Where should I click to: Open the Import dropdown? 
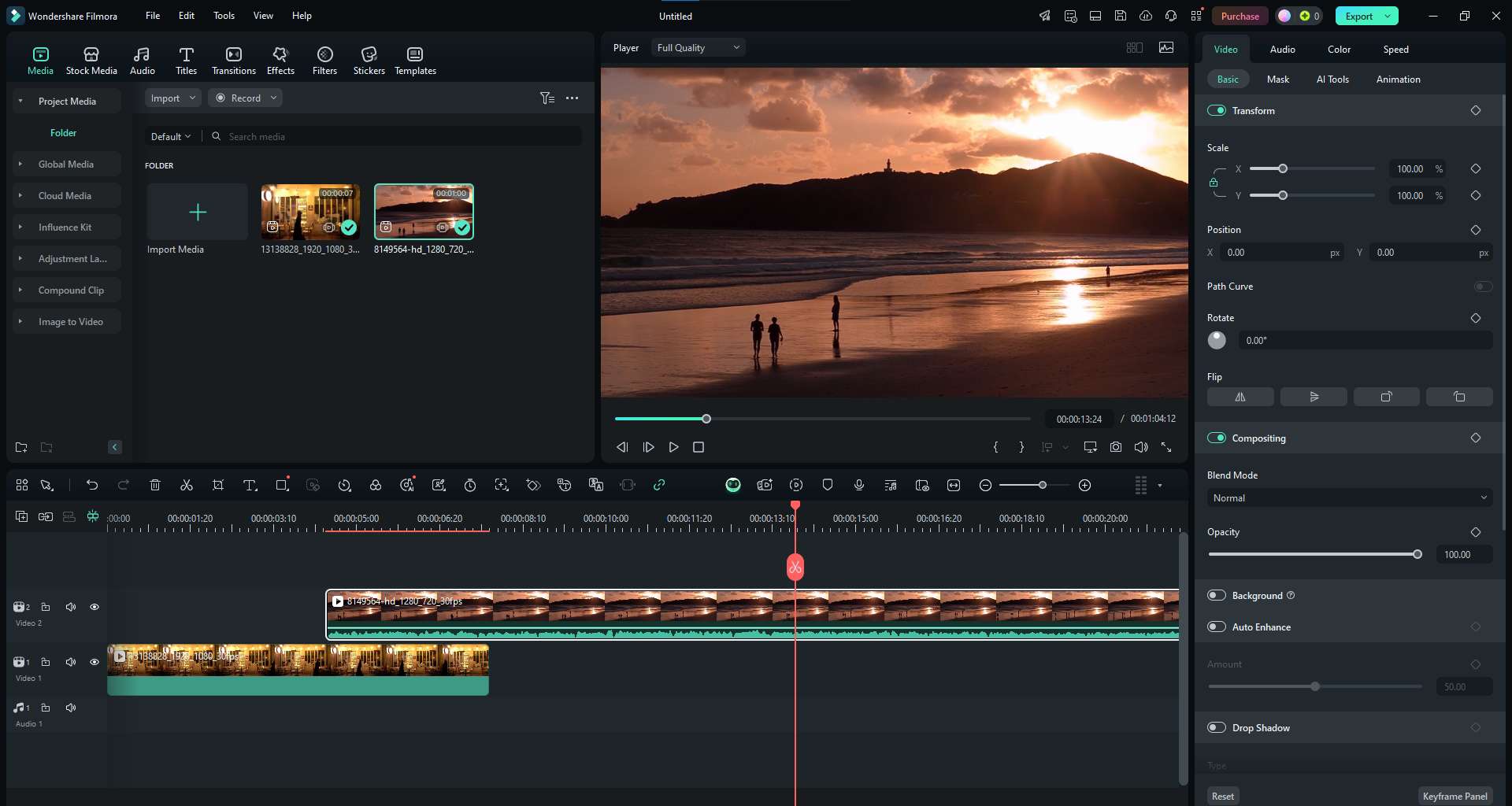(x=173, y=98)
